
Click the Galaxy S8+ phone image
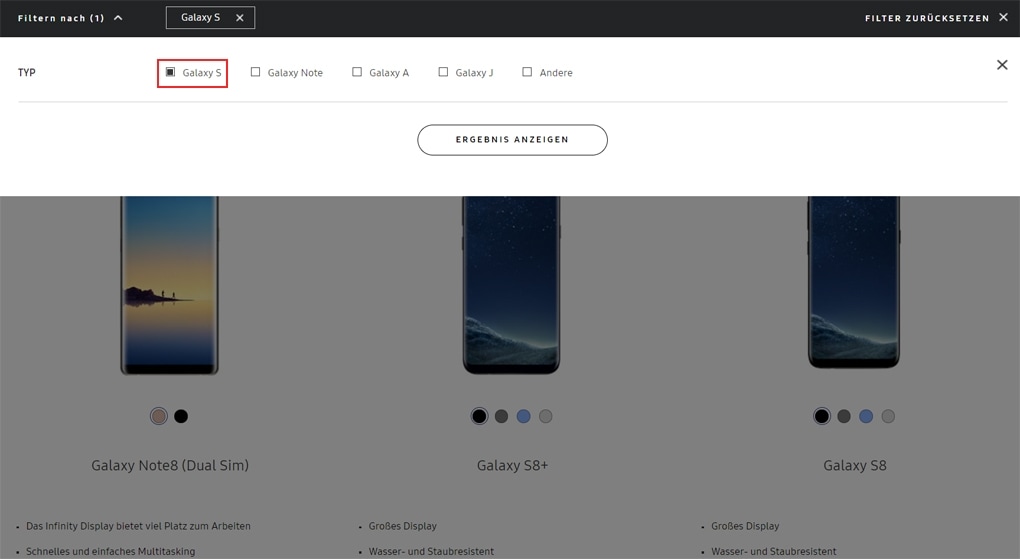pos(511,285)
